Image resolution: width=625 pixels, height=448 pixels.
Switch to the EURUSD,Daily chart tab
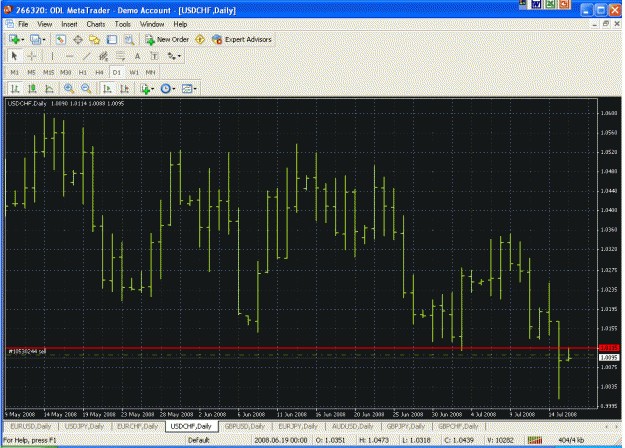pos(31,426)
